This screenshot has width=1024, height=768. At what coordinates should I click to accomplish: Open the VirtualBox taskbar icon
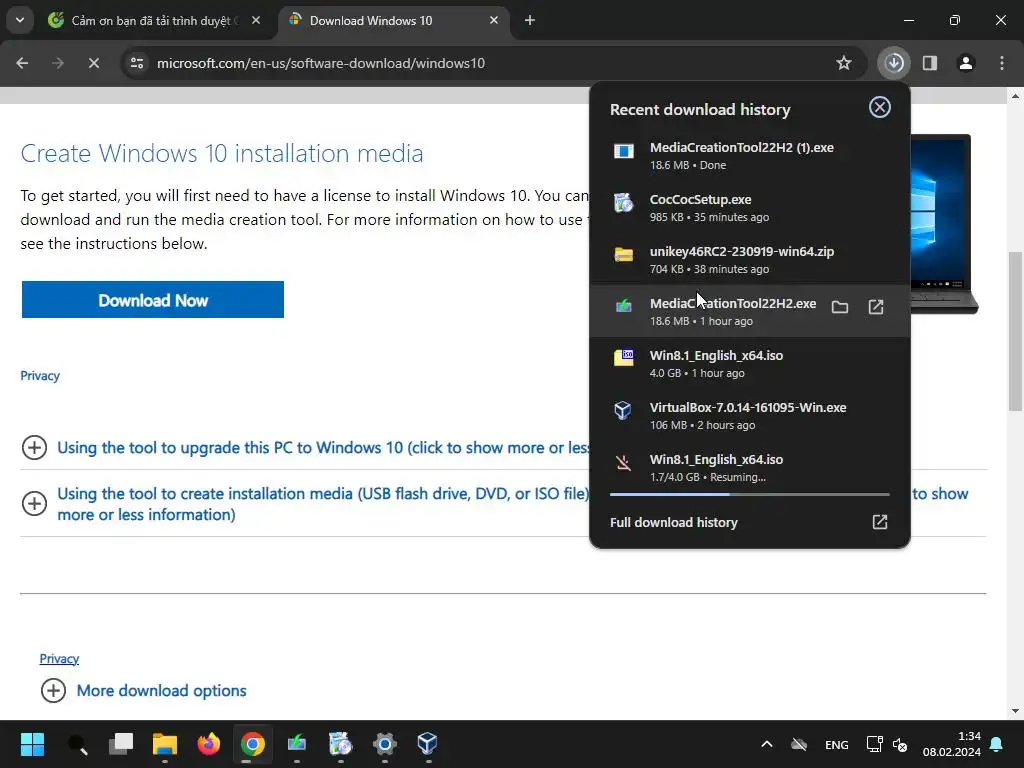427,744
